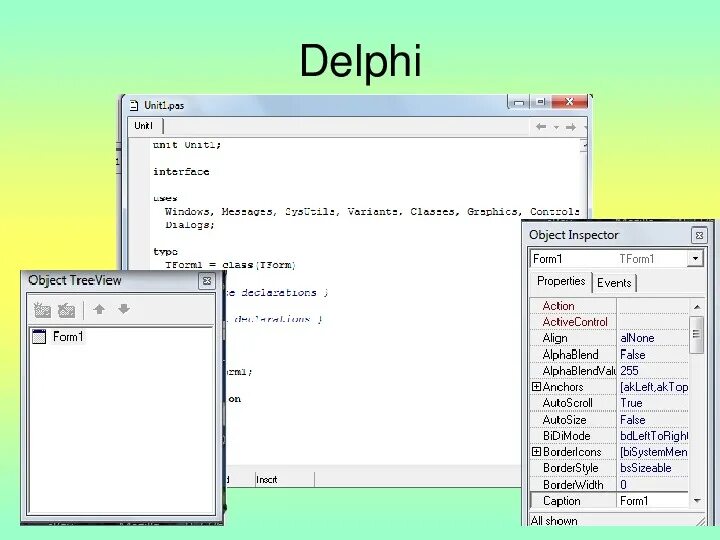Image resolution: width=720 pixels, height=540 pixels.
Task: Click the delete-item icon in Object TreeView toolbar
Action: (x=67, y=310)
